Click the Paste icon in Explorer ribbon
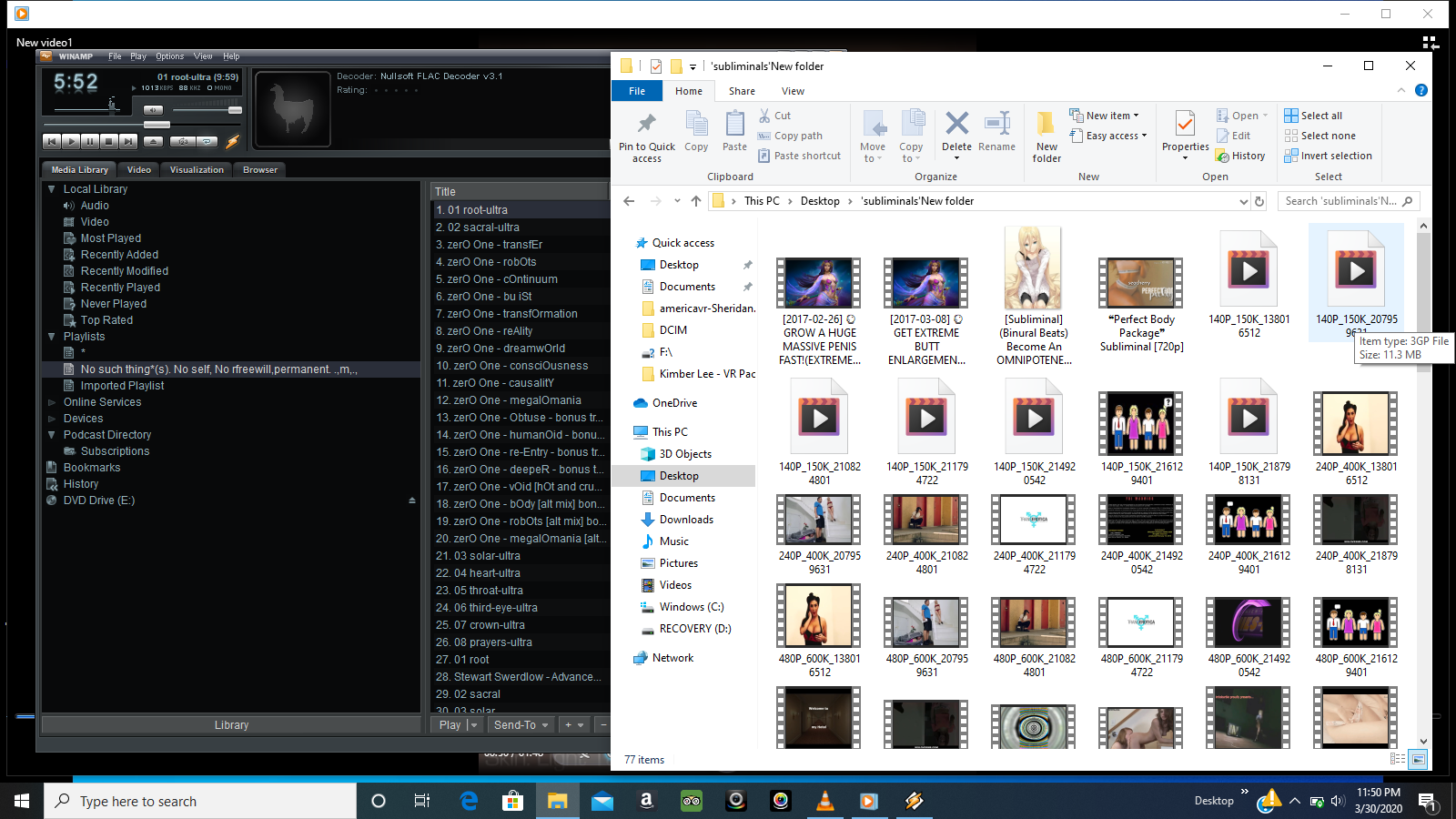 coord(735,123)
